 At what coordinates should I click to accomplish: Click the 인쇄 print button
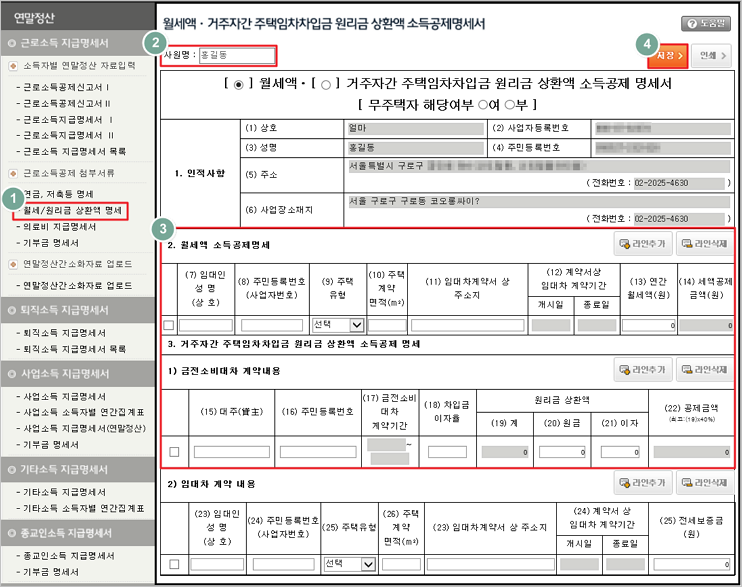(x=712, y=56)
